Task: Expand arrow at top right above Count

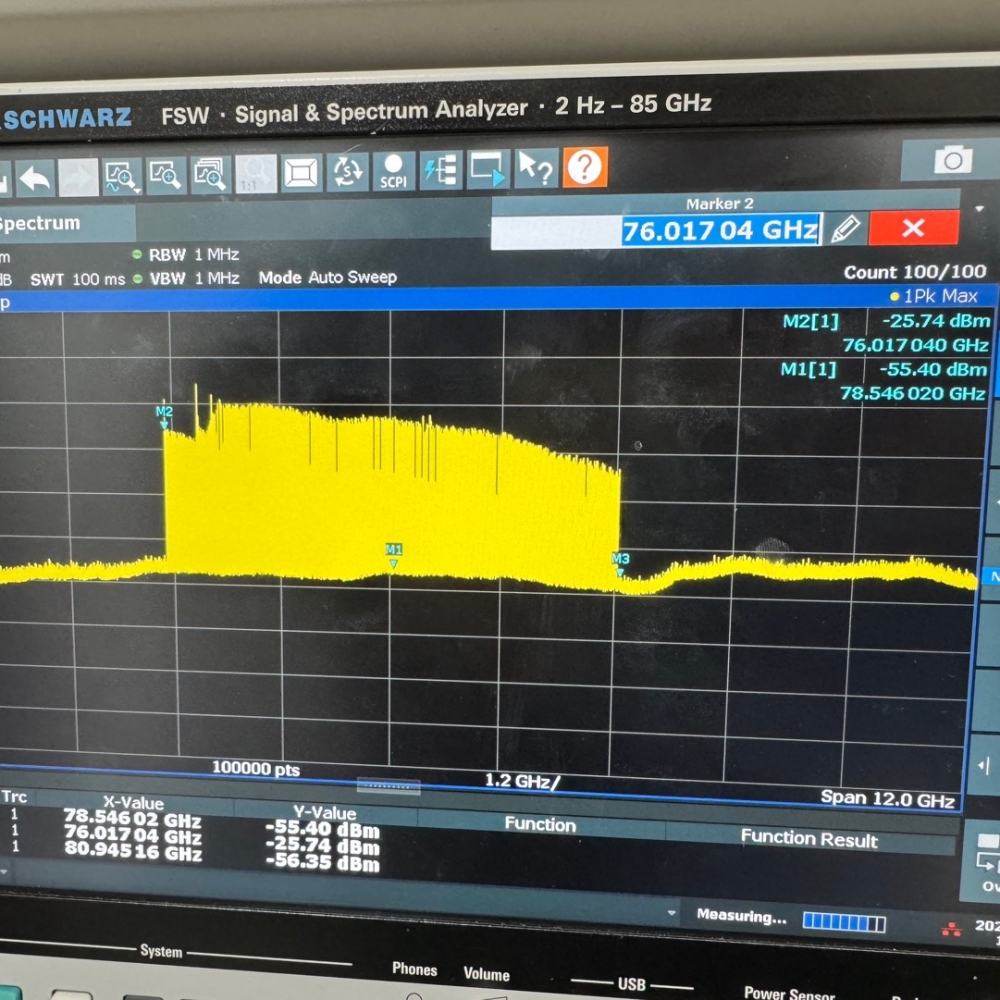Action: 980,209
